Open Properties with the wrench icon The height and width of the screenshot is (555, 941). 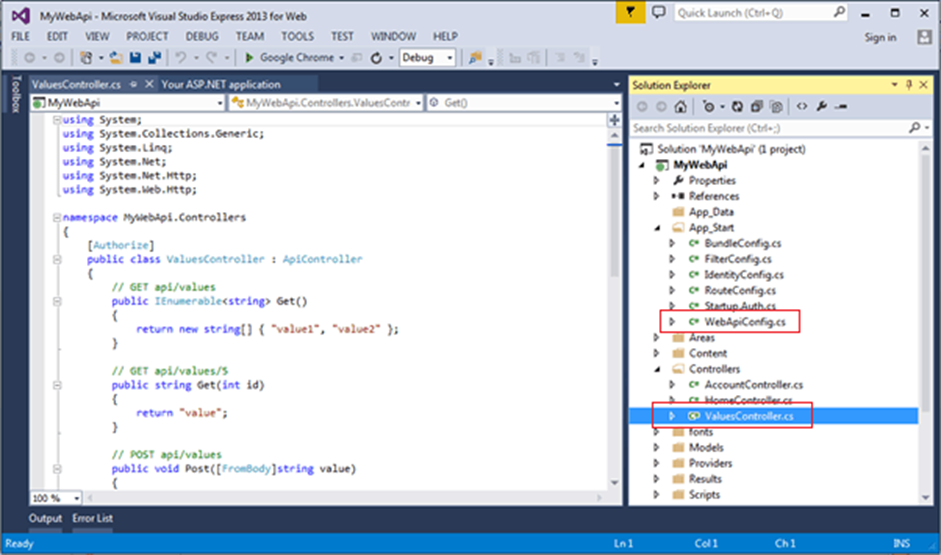pos(822,106)
